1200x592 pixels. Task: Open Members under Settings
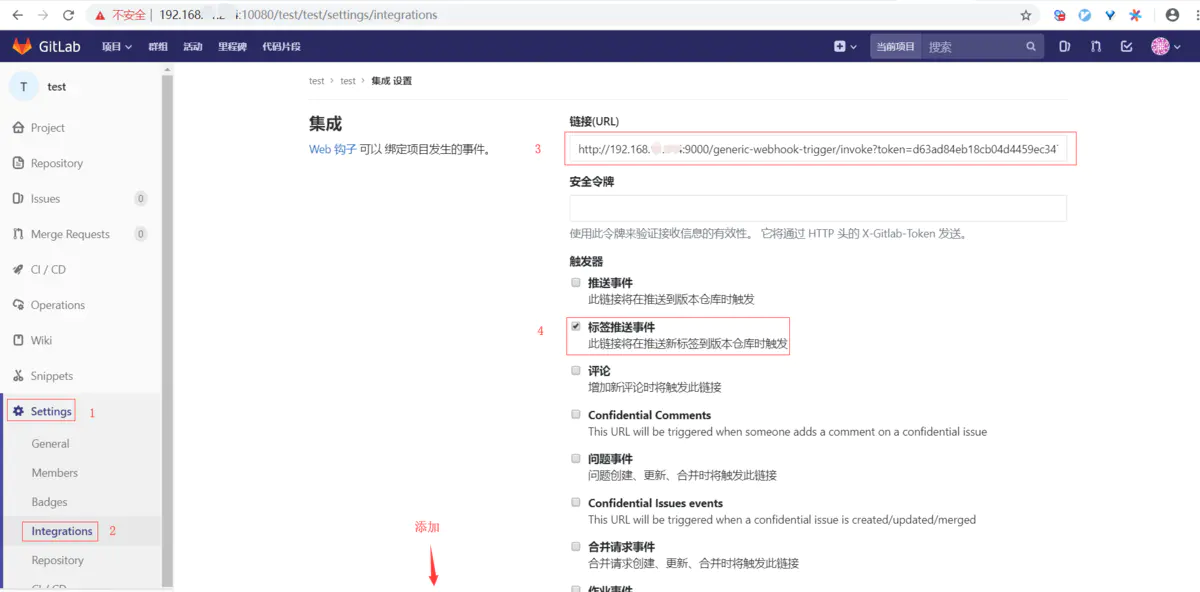coord(55,473)
